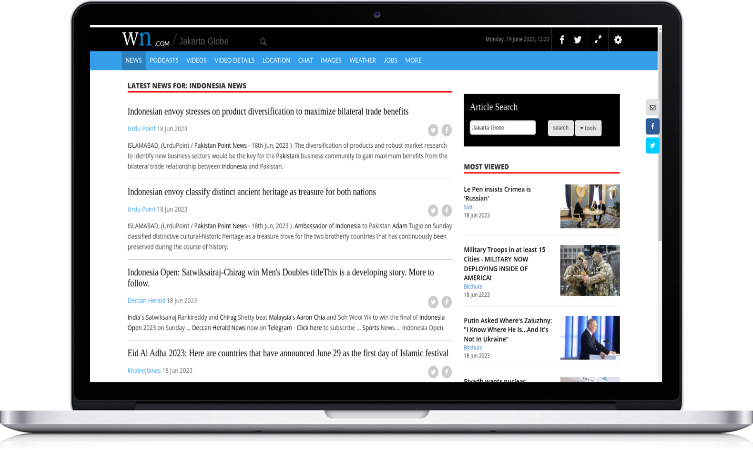Select the NEWS tab
This screenshot has height=450, width=753.
point(134,61)
